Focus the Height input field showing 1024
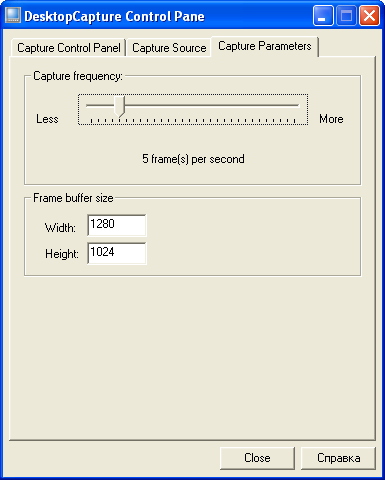 (117, 253)
